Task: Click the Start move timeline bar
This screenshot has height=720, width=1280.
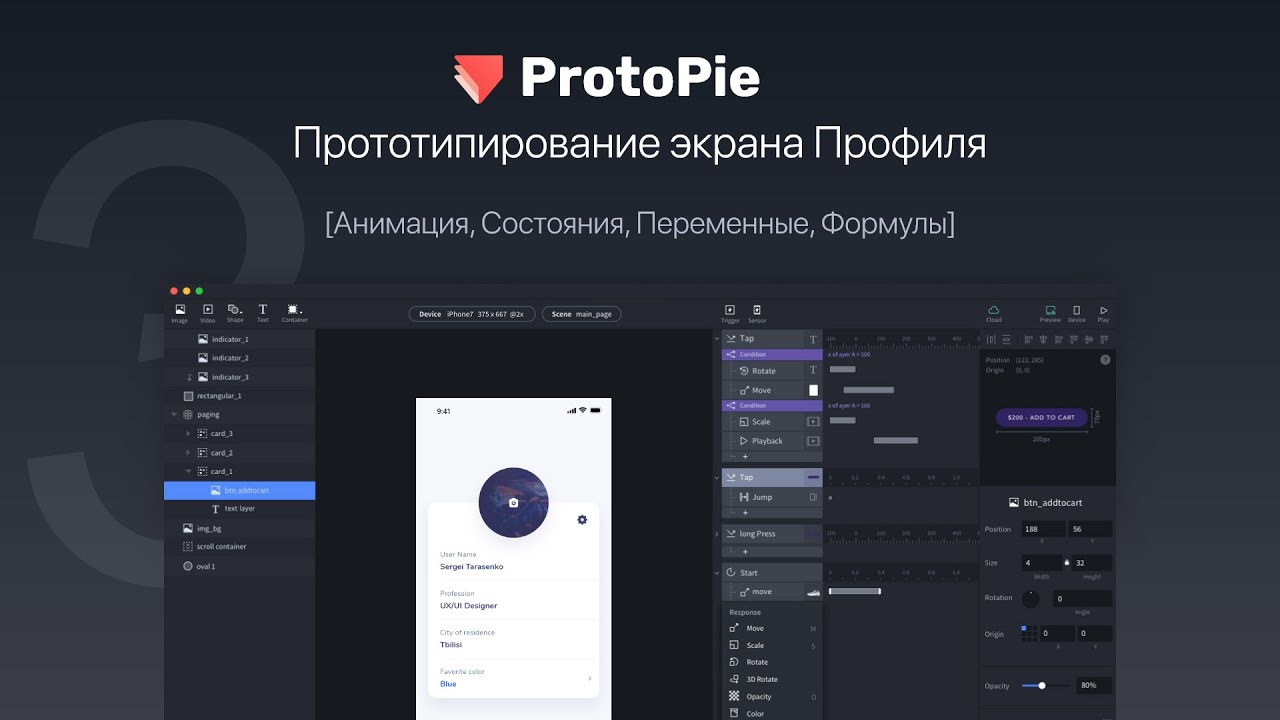Action: point(855,591)
